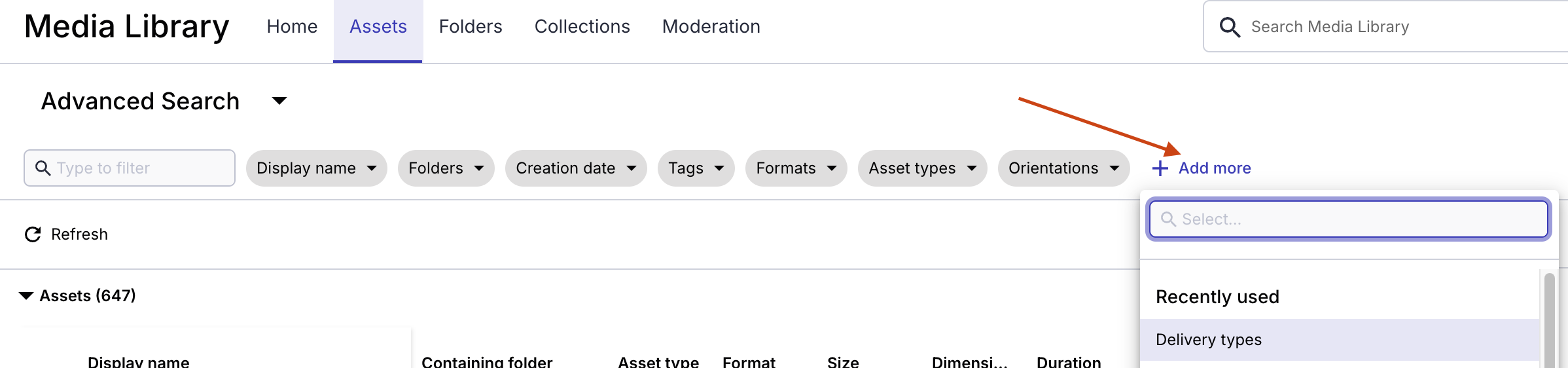Click the Add more link
The width and height of the screenshot is (1568, 368).
coord(1202,168)
